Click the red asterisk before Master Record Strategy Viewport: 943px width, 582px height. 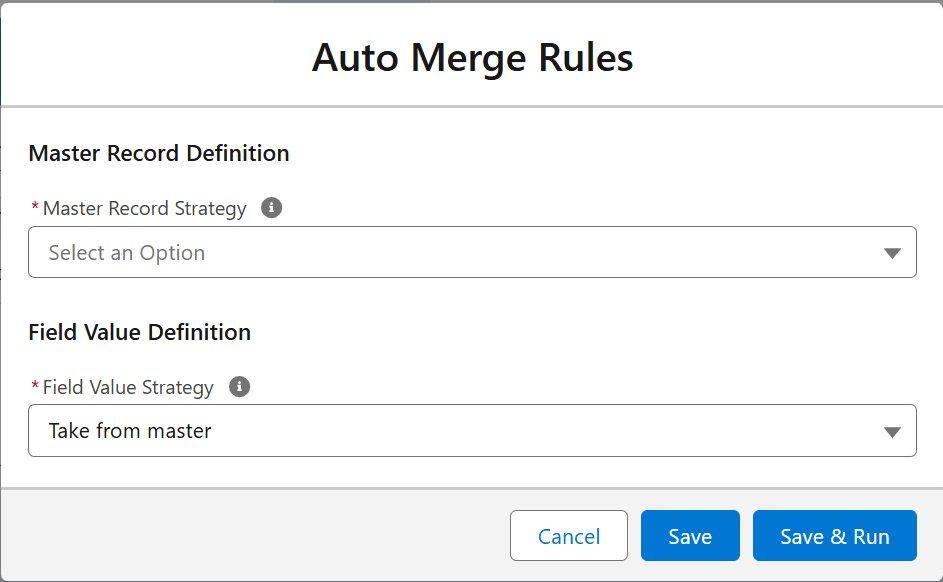pyautogui.click(x=35, y=206)
